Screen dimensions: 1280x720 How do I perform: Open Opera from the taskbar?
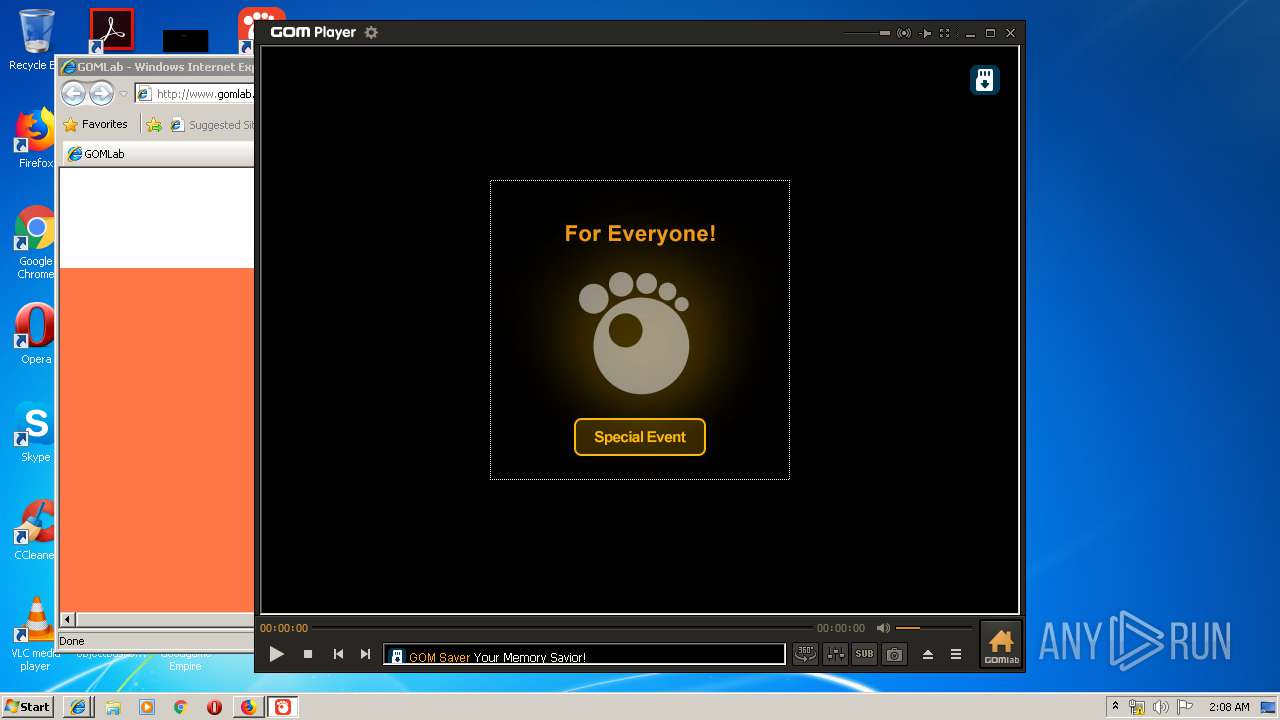click(214, 707)
